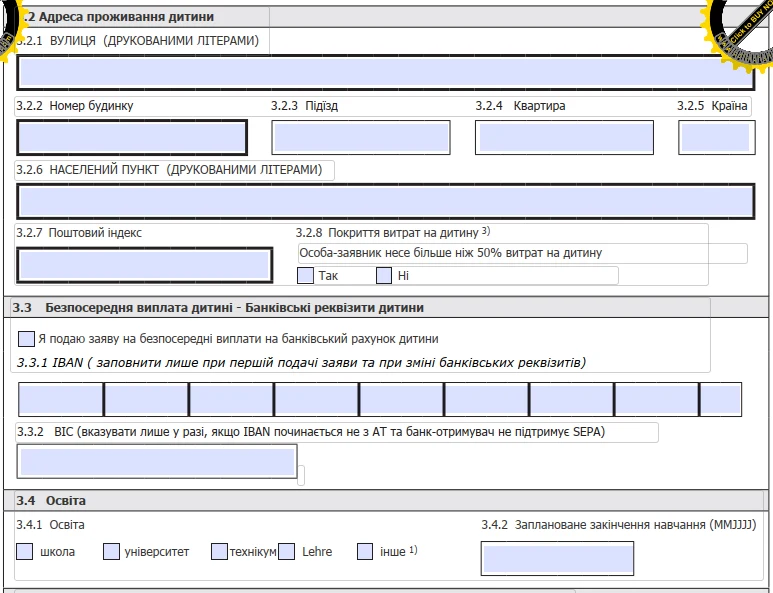This screenshot has width=773, height=593.
Task: Check the технікум education checkbox
Action: [x=219, y=552]
